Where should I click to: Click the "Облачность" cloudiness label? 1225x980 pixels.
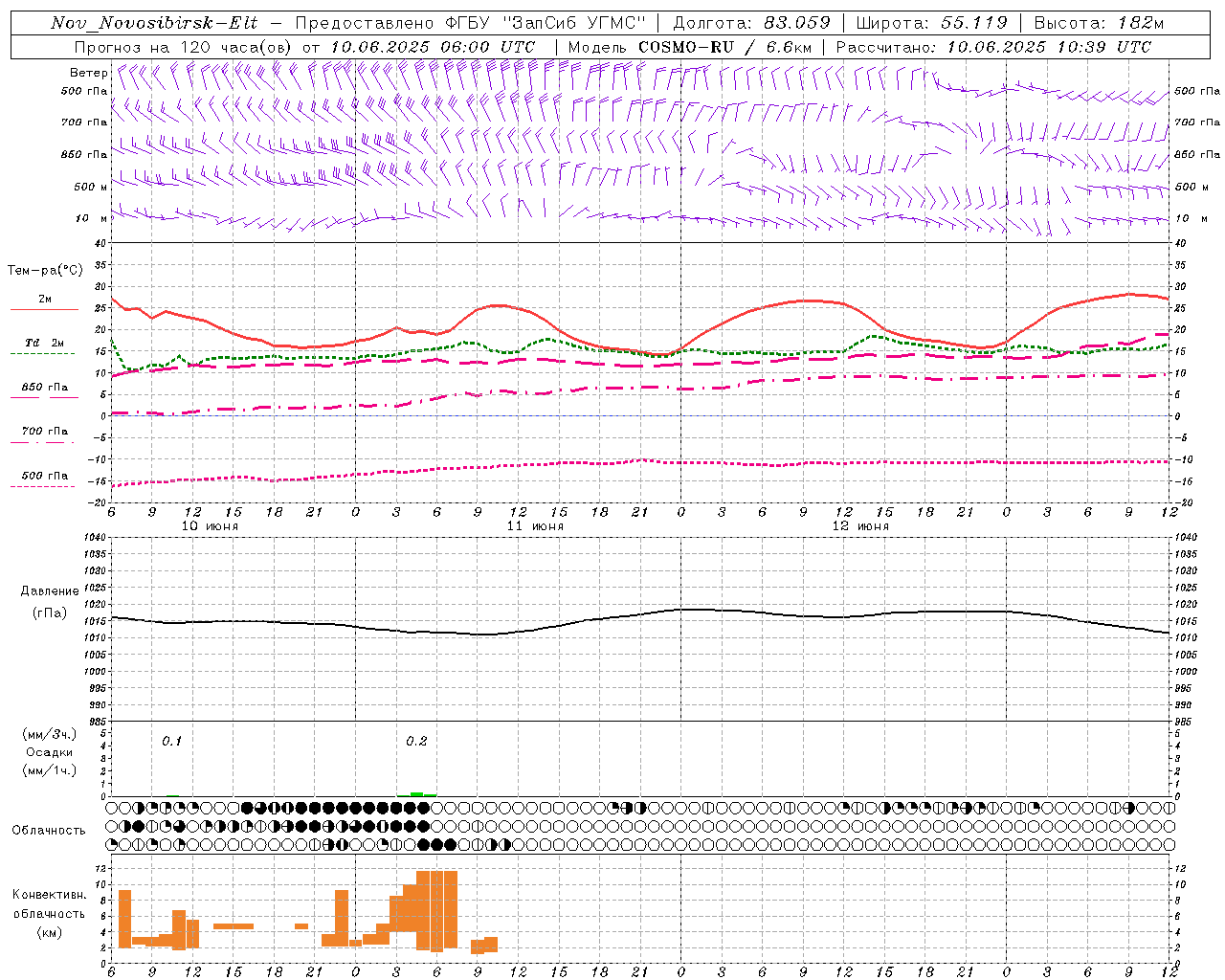coord(49,831)
